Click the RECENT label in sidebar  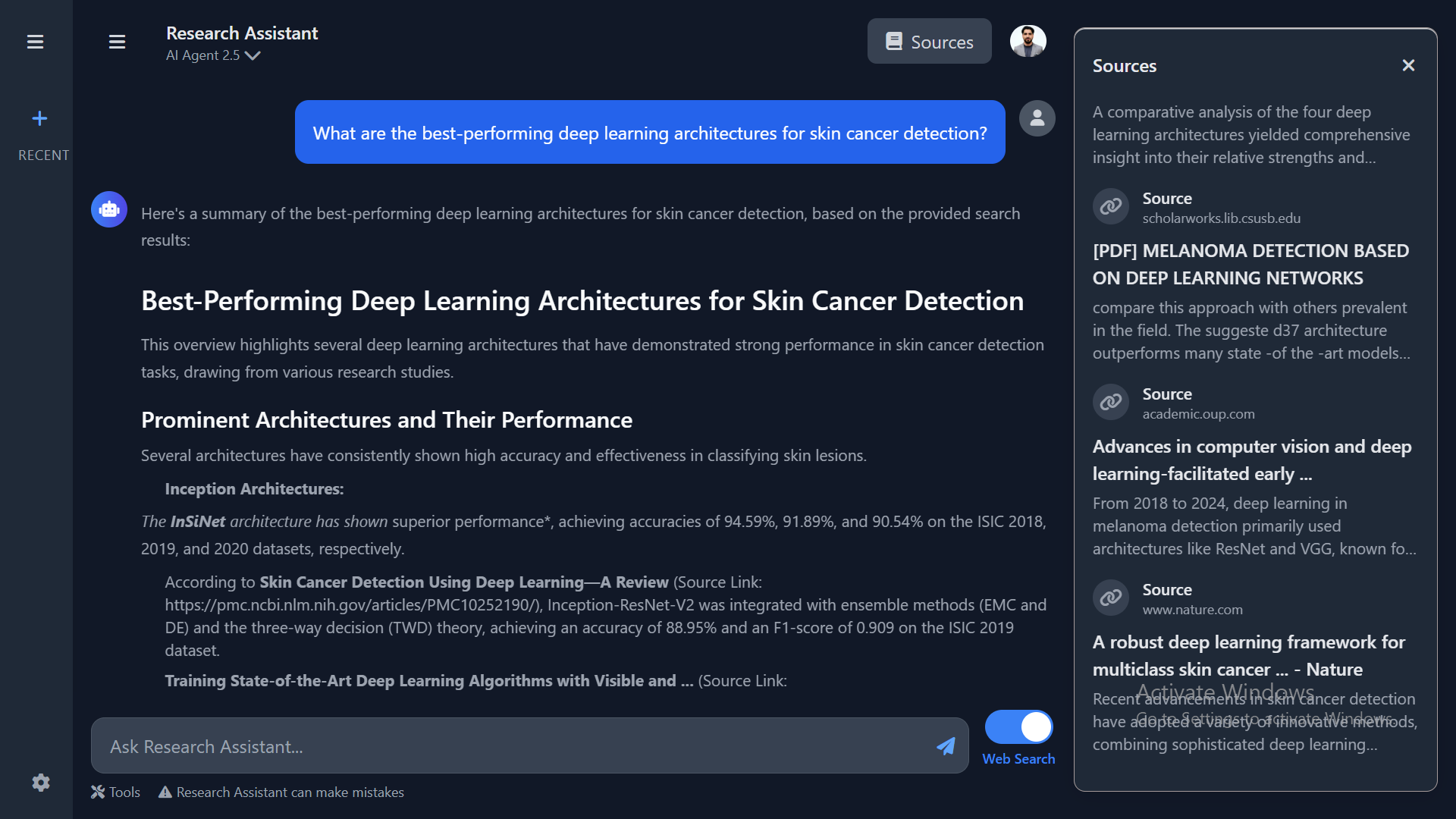43,155
